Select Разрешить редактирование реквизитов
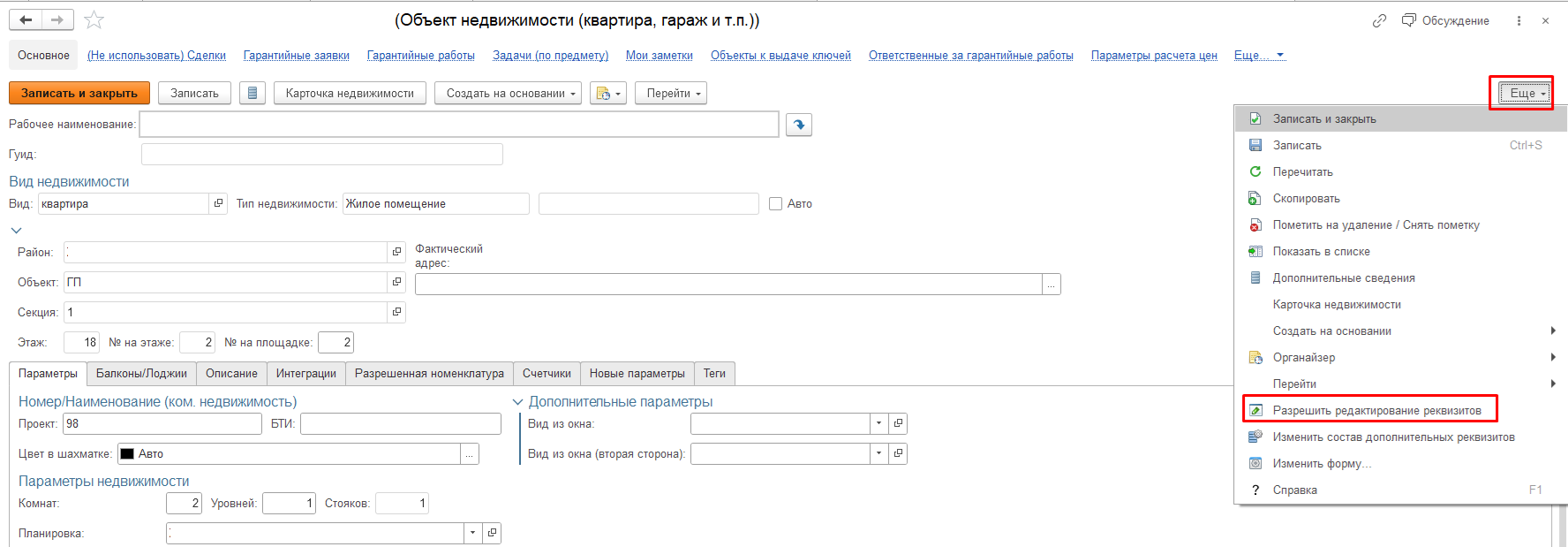 point(1400,410)
